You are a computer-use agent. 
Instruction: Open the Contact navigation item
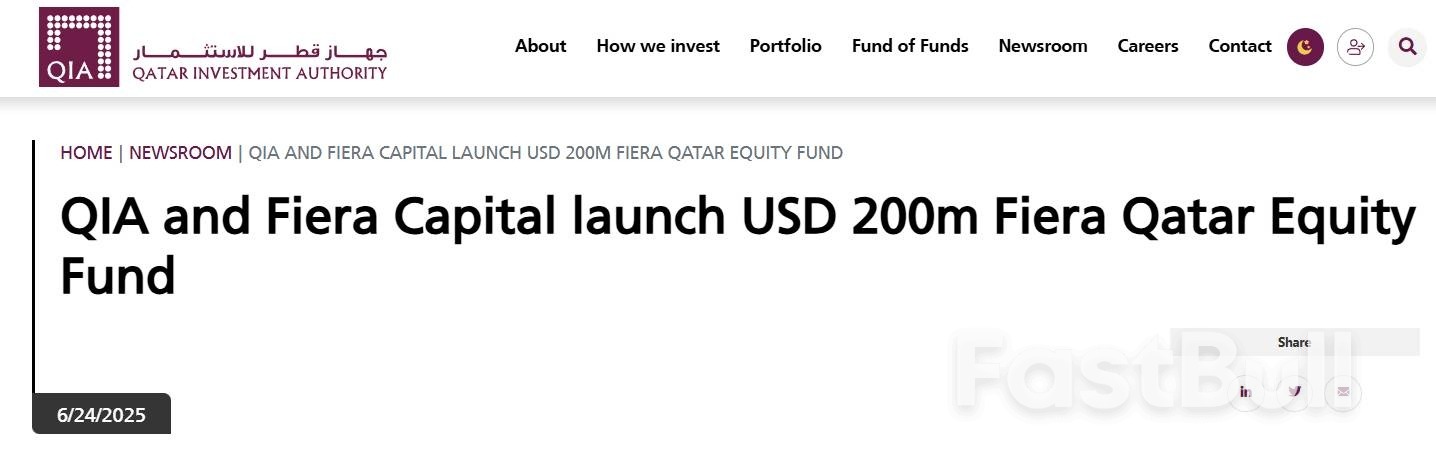coord(1240,46)
